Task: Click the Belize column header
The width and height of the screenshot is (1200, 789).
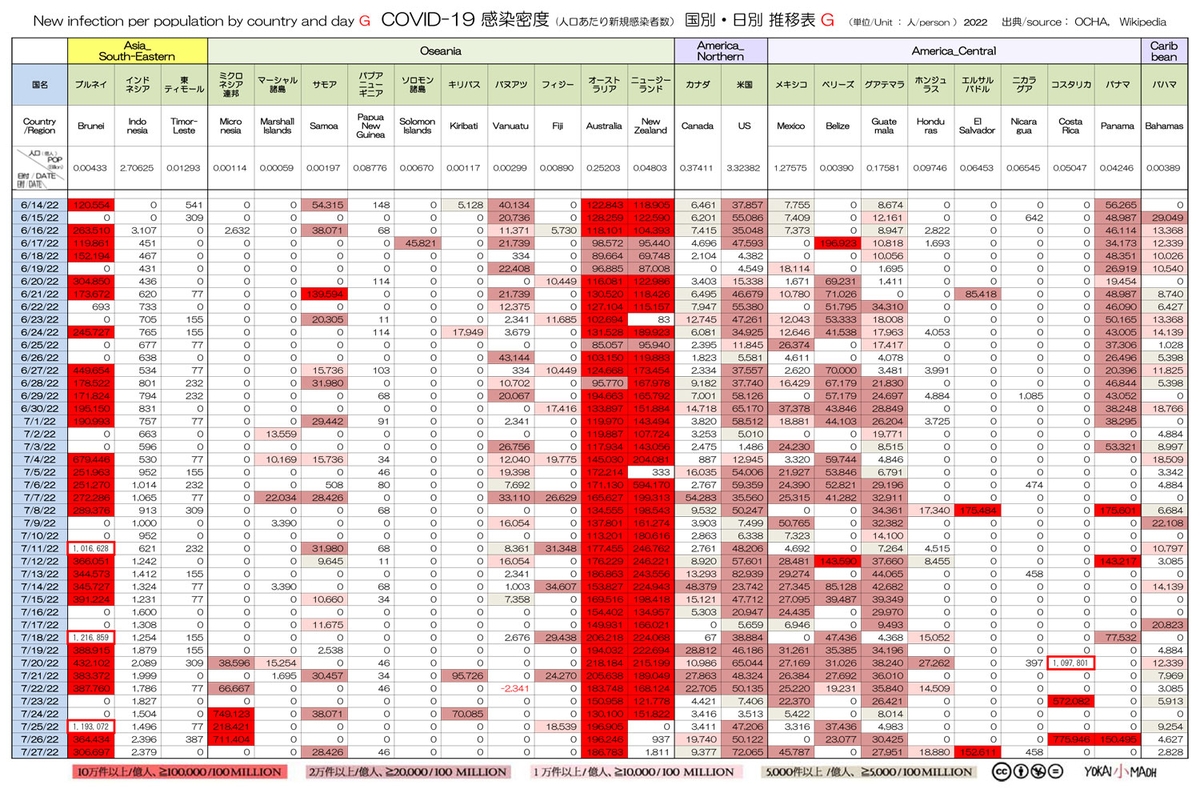Action: point(838,127)
